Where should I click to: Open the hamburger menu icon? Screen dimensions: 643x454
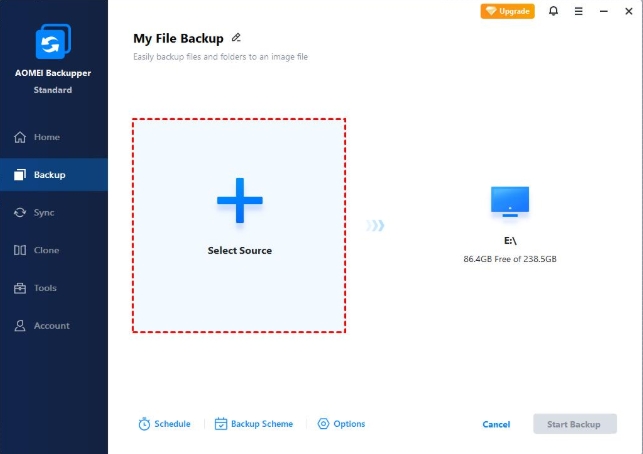[578, 11]
